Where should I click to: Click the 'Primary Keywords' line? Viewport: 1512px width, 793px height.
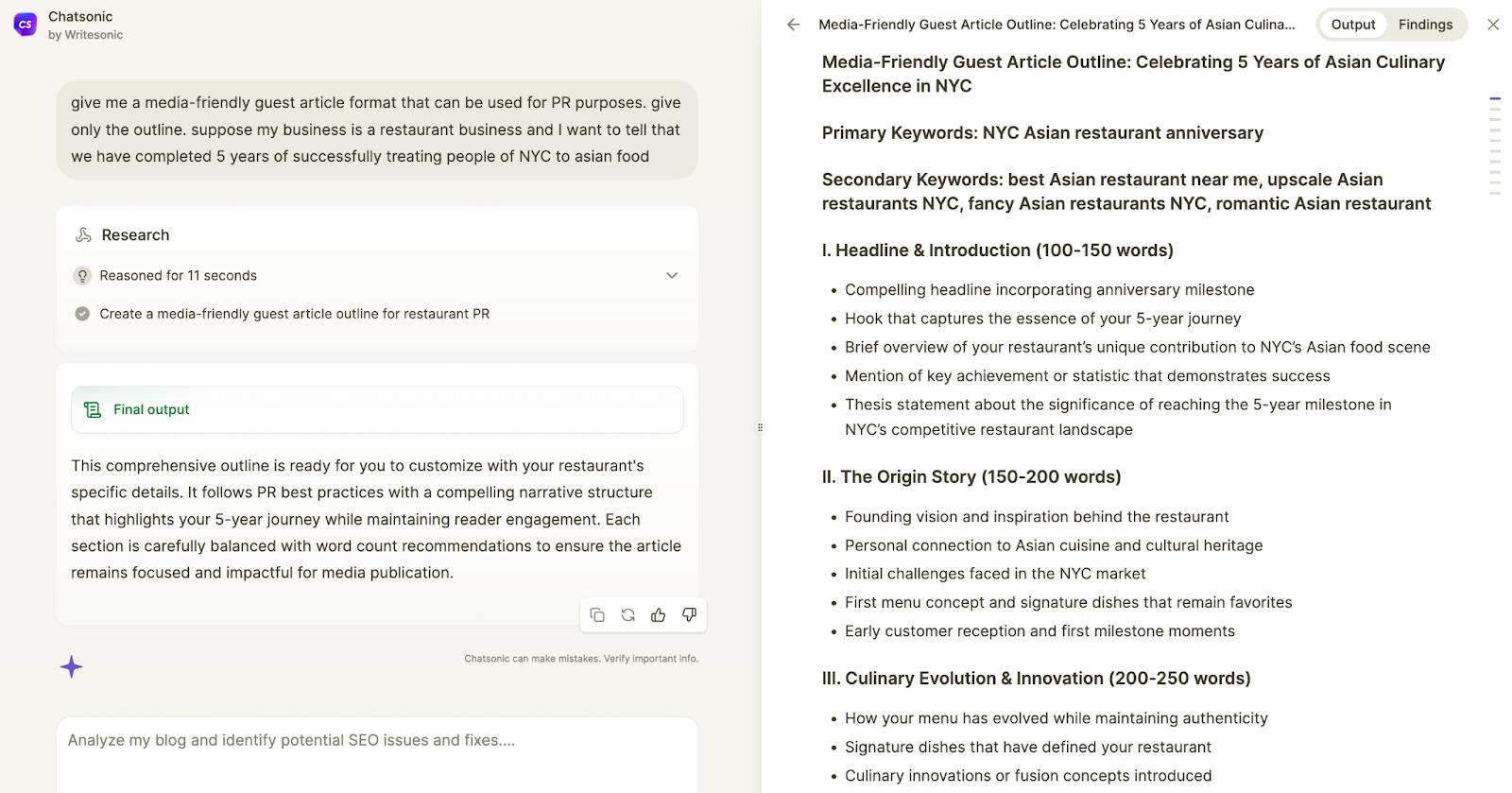(x=1042, y=133)
